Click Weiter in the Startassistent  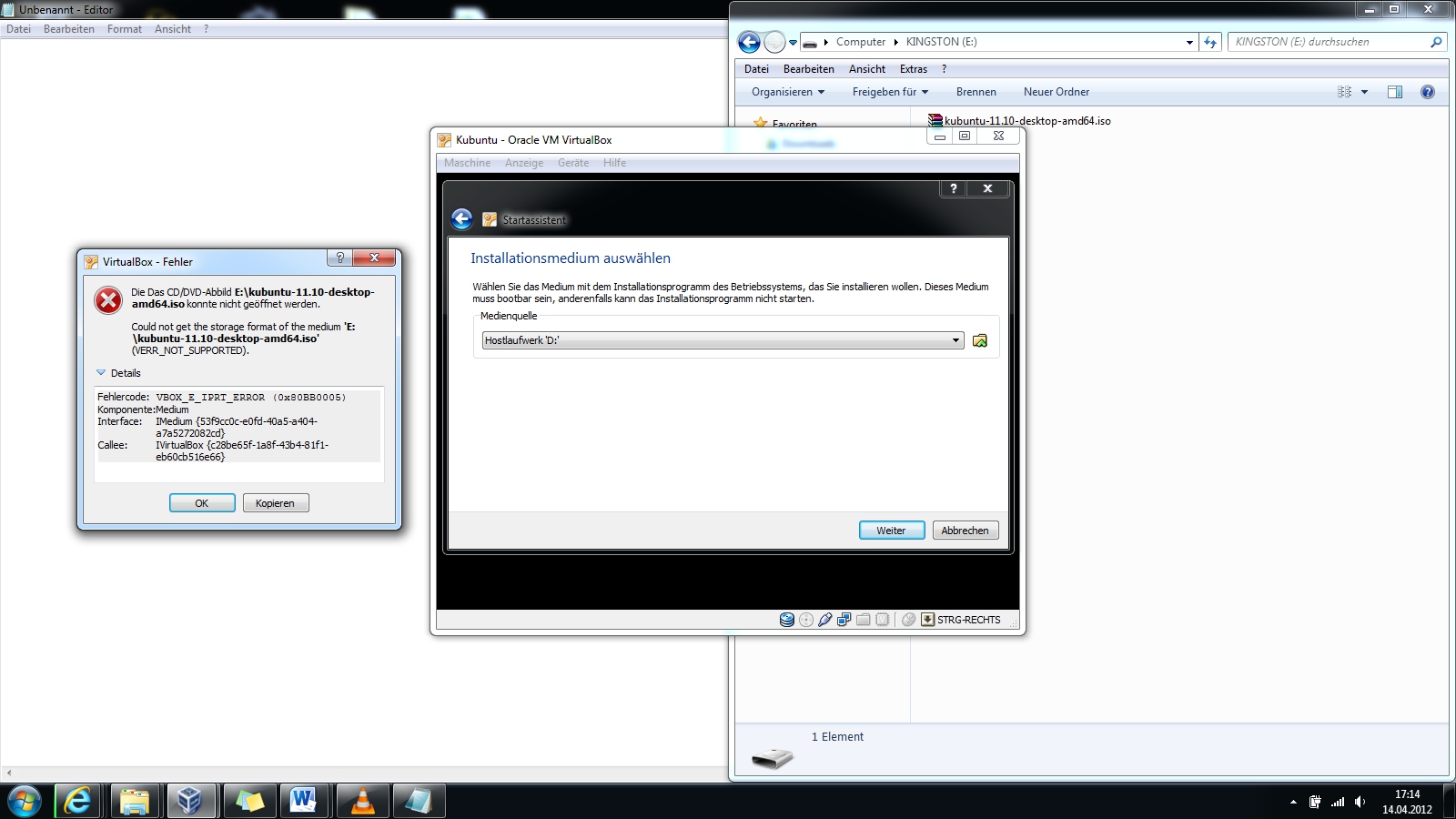(892, 531)
